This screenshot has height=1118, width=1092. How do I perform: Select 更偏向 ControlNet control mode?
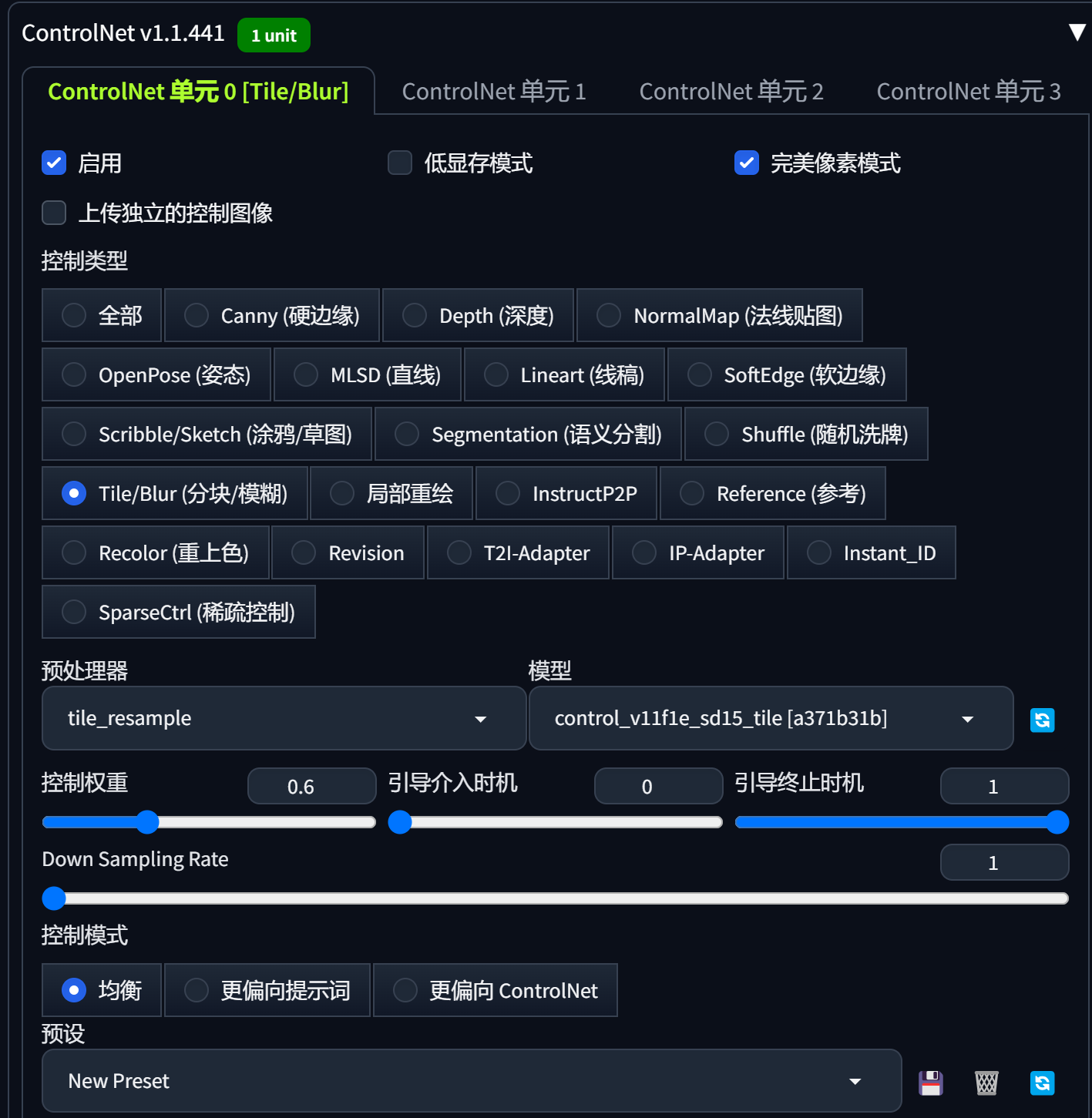pos(496,990)
